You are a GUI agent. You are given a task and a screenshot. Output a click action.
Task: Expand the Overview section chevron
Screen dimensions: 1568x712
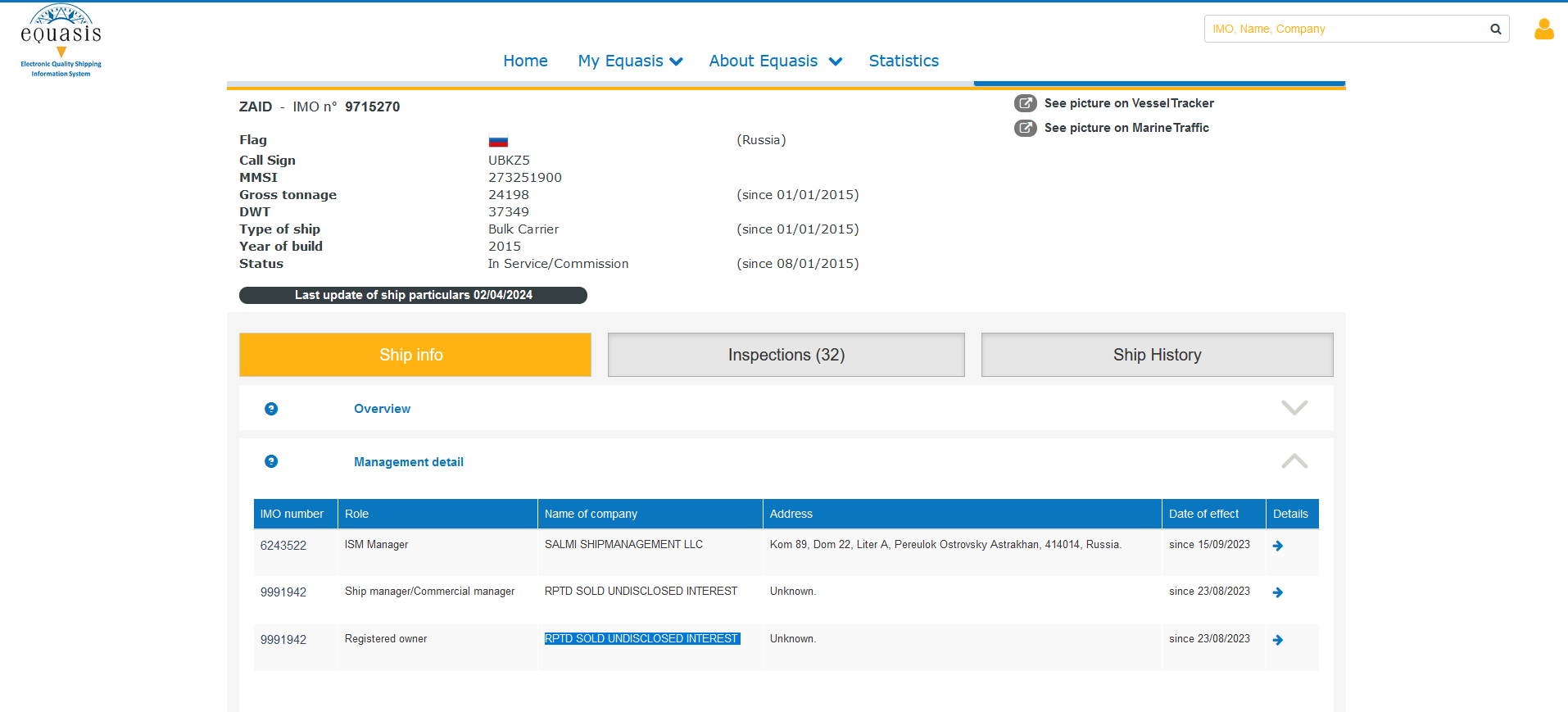tap(1294, 407)
